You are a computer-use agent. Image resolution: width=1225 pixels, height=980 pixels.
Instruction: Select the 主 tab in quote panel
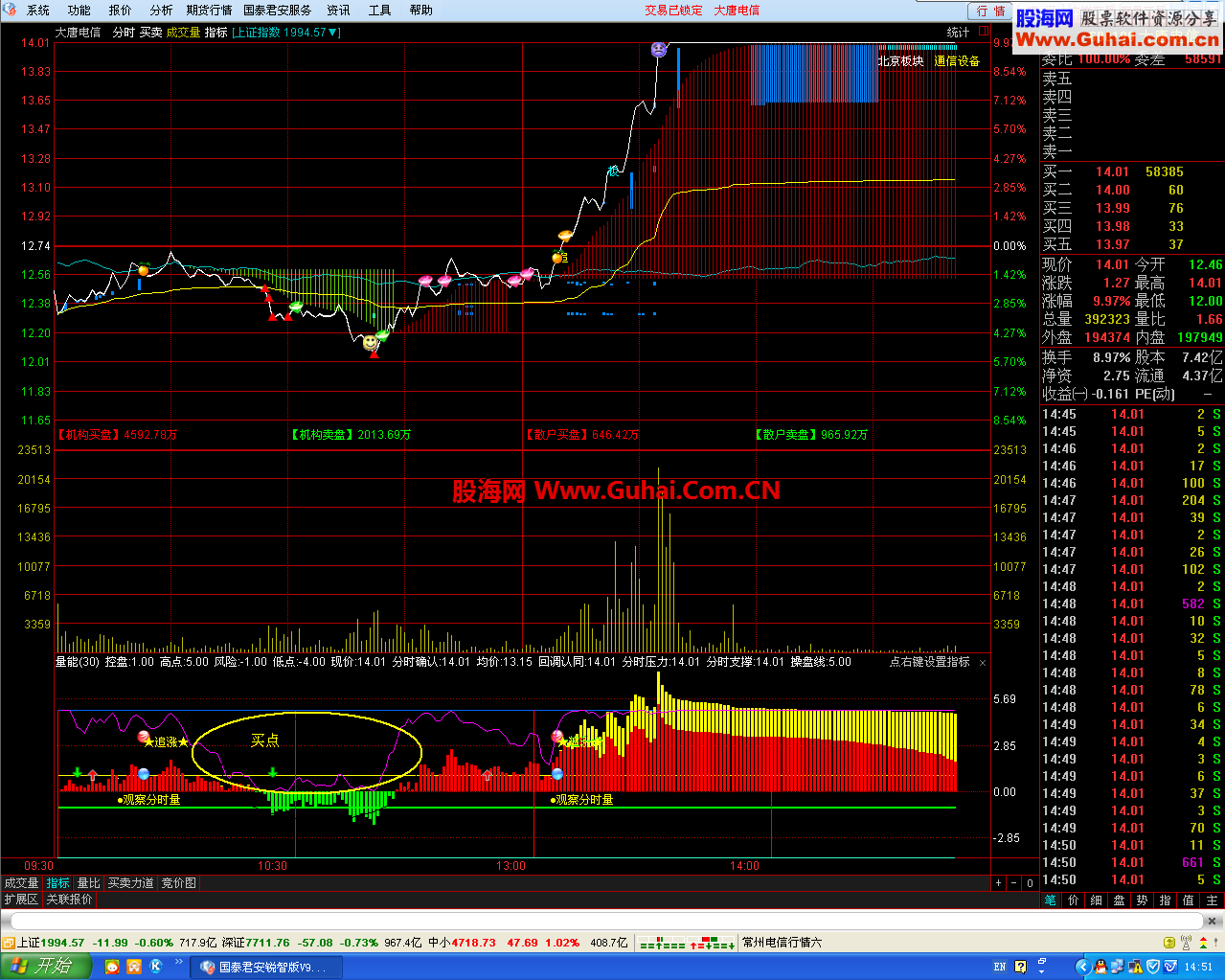(x=1212, y=900)
